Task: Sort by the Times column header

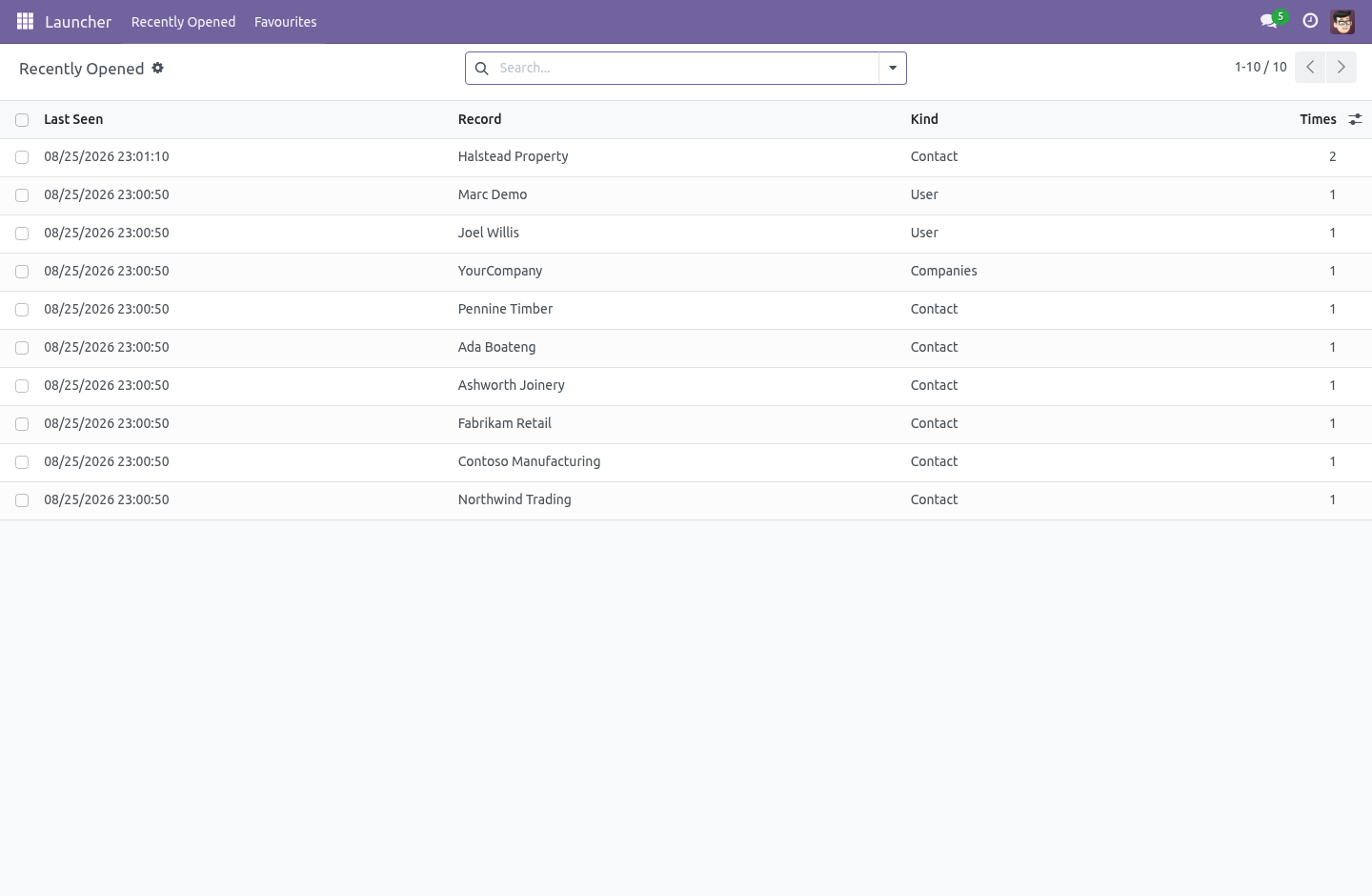Action: pos(1318,119)
